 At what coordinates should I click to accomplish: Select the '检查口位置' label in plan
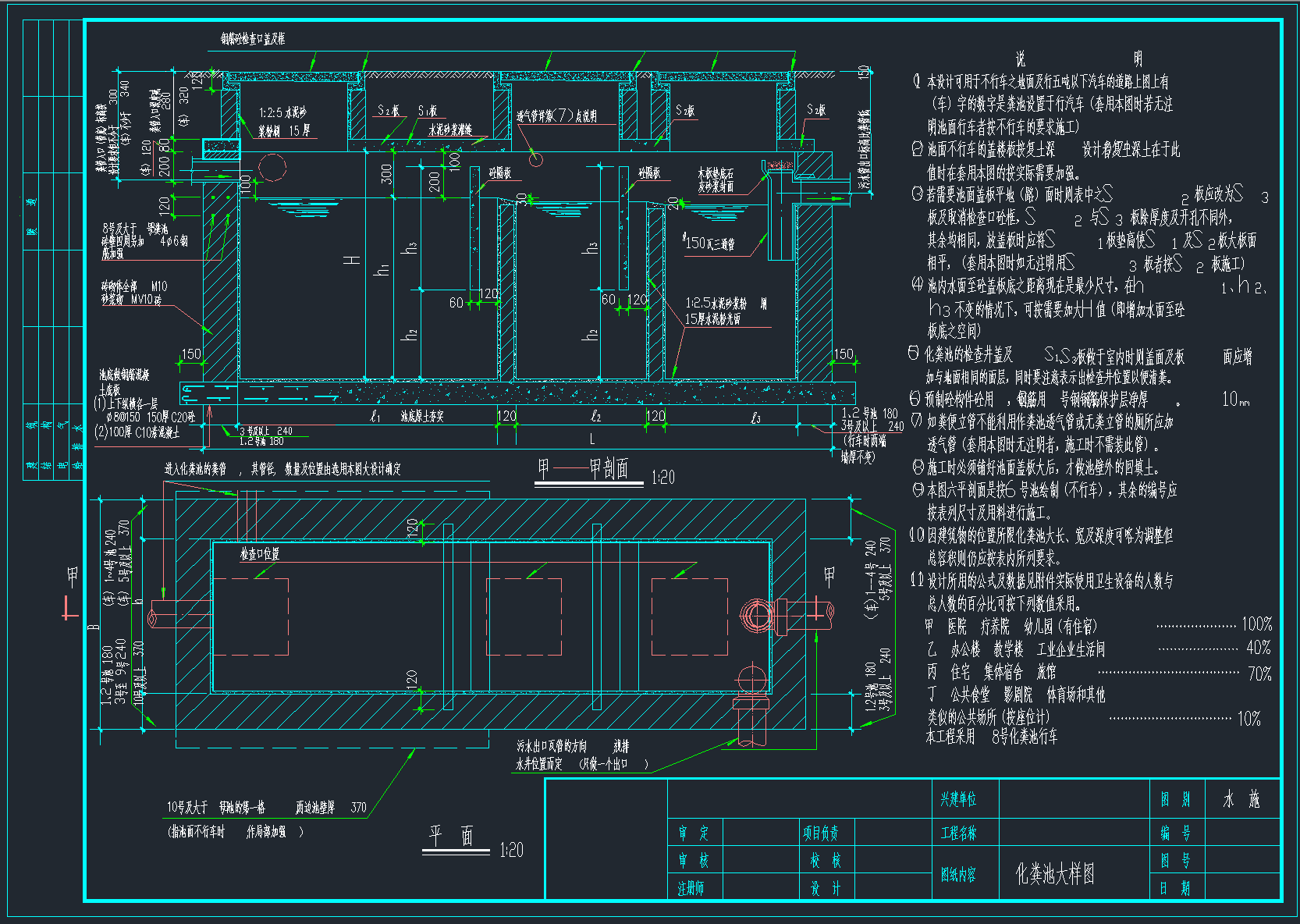click(260, 554)
